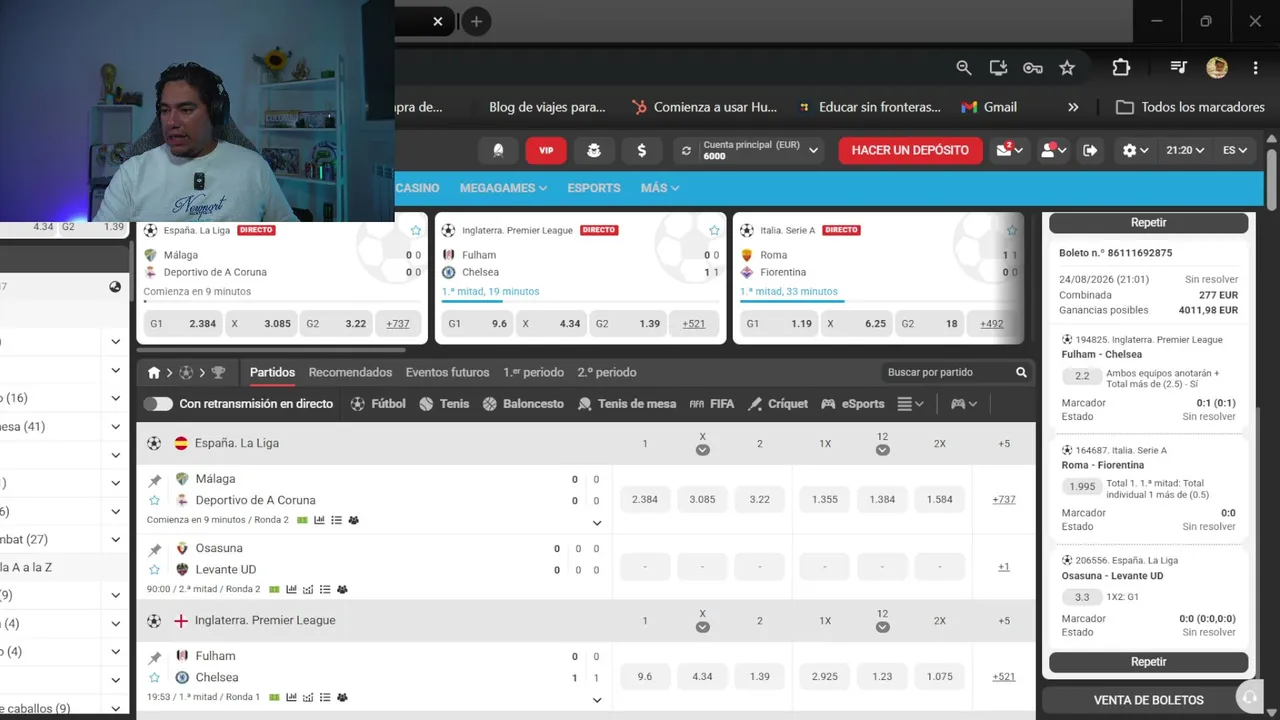Open the saved passwords key icon
The height and width of the screenshot is (720, 1280).
point(1033,68)
